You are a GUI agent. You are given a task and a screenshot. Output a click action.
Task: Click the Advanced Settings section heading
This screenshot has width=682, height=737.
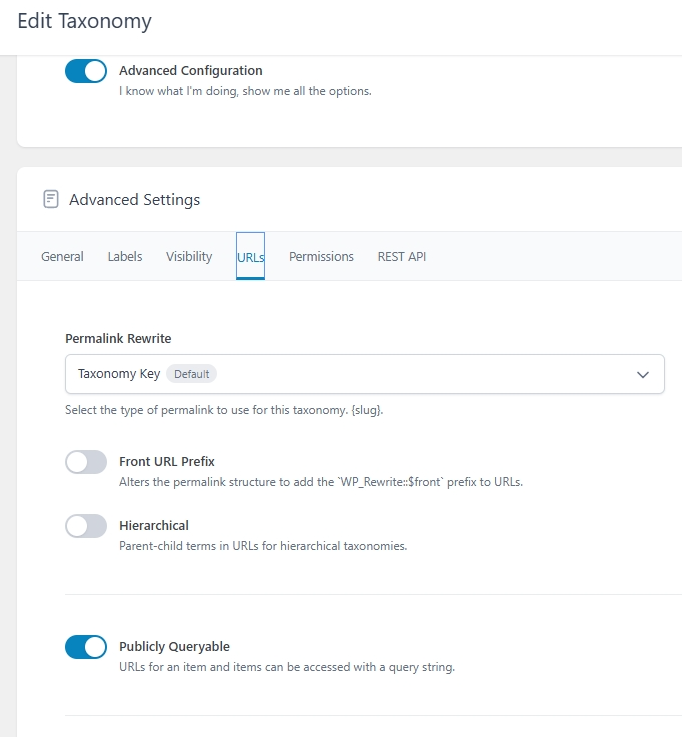(x=134, y=200)
